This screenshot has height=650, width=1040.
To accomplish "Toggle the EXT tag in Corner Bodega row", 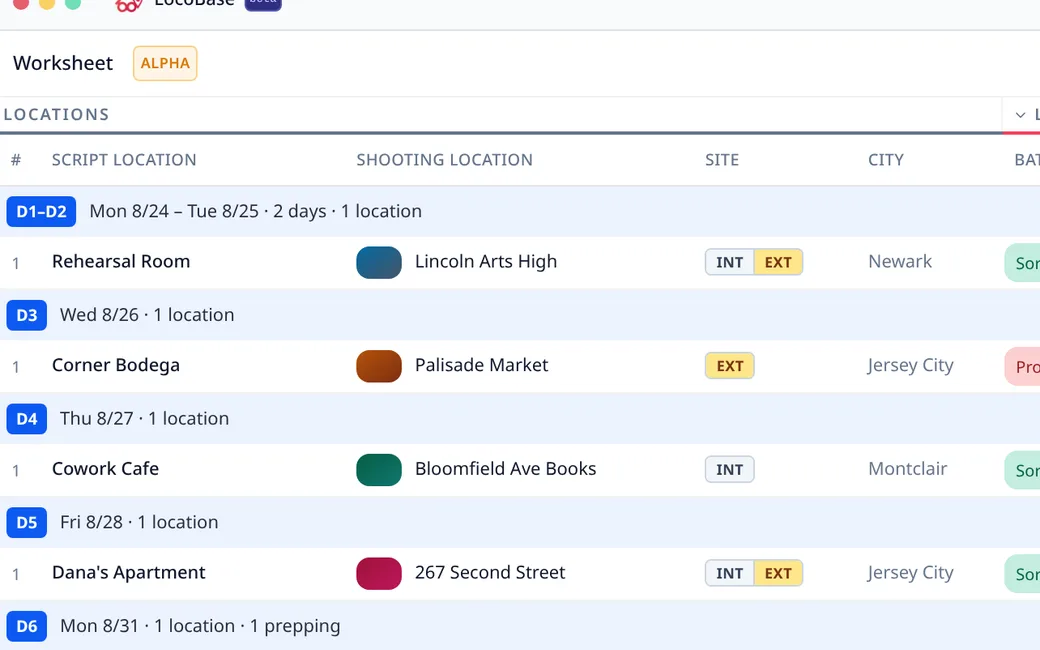I will point(730,366).
